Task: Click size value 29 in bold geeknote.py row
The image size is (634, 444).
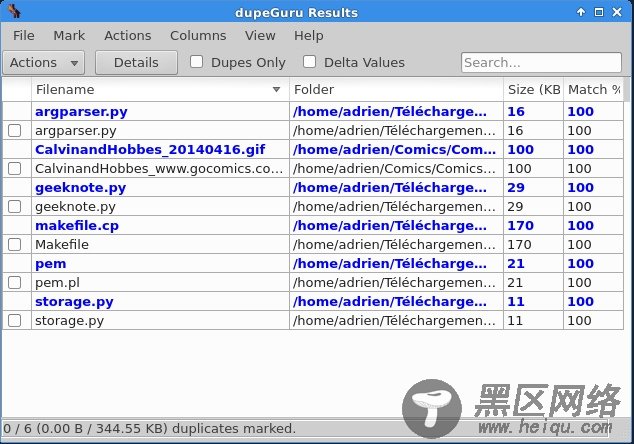Action: click(x=516, y=188)
